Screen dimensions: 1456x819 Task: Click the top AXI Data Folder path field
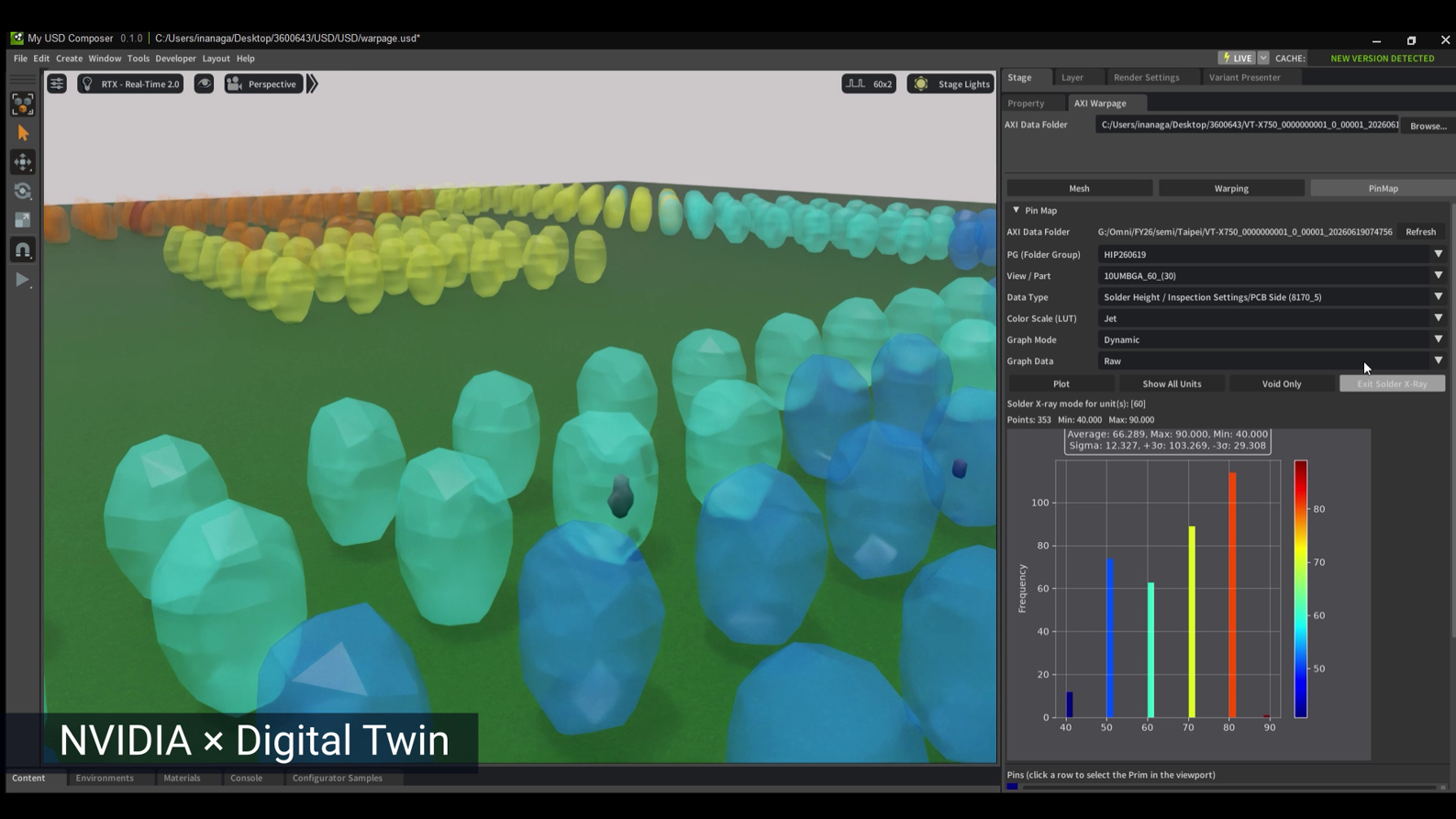coord(1248,125)
